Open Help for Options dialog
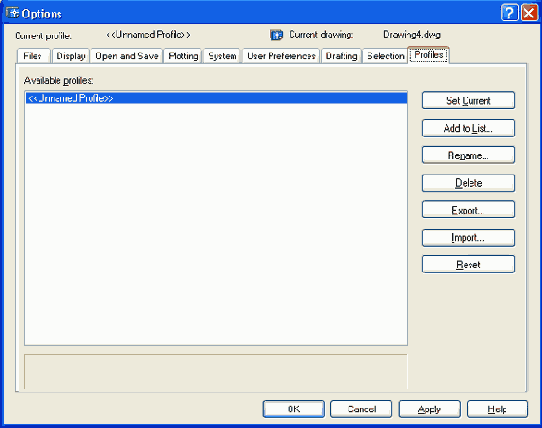Image resolution: width=542 pixels, height=428 pixels. tap(497, 409)
